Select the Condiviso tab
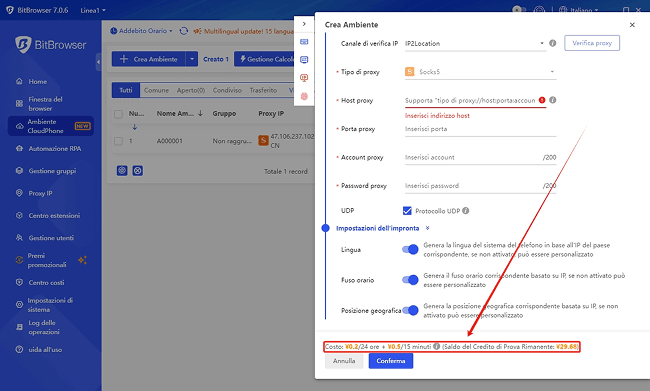Screen dimensions: 650x391 [x=227, y=90]
